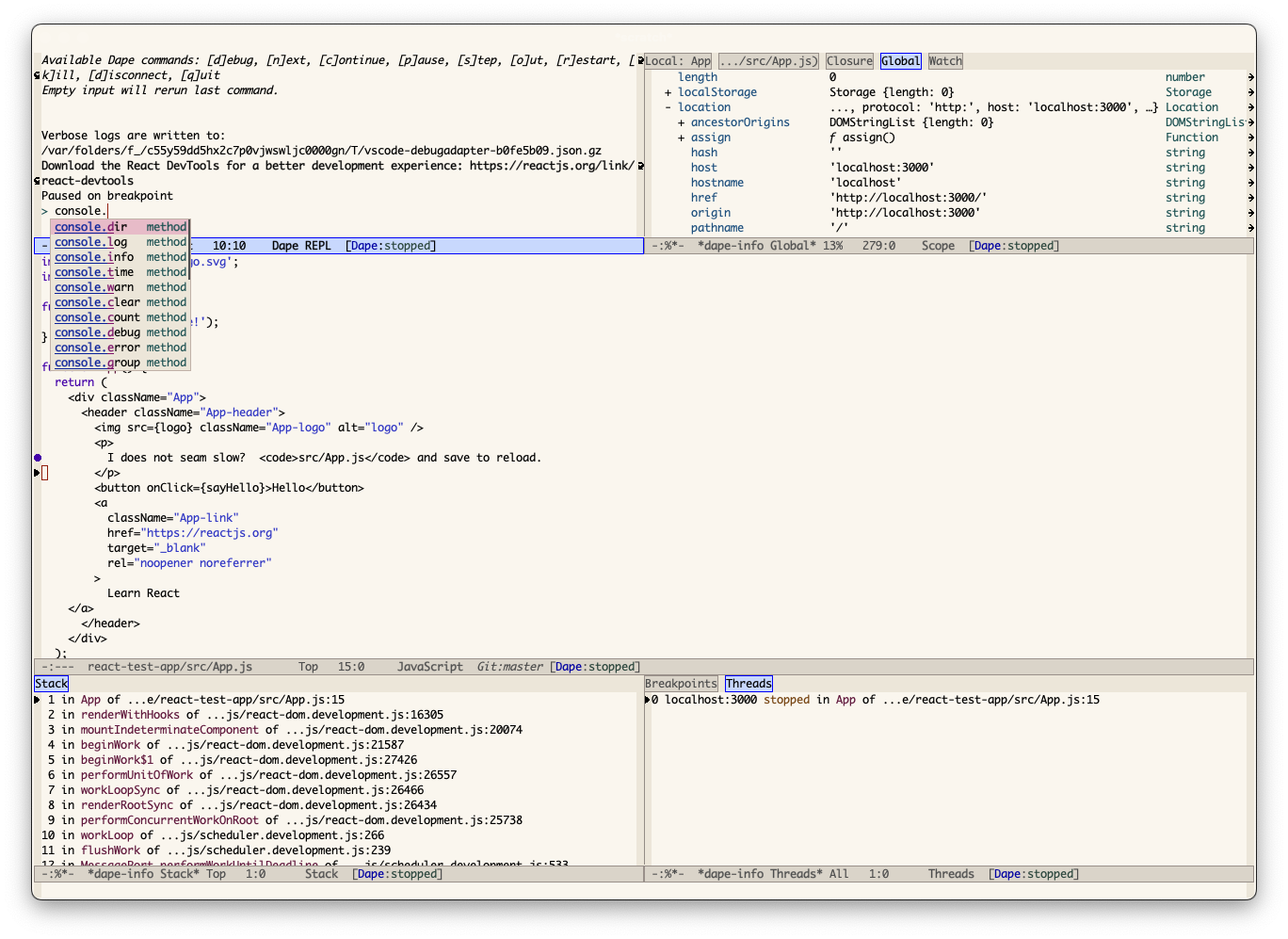The width and height of the screenshot is (1288, 939).
Task: Click the Hello button line in code
Action: [x=229, y=488]
